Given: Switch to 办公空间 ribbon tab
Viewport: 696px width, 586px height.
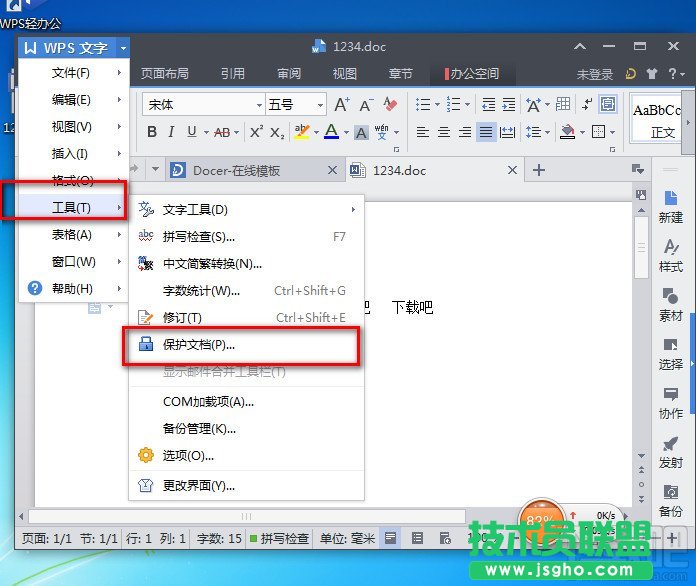Looking at the screenshot, I should click(x=472, y=74).
